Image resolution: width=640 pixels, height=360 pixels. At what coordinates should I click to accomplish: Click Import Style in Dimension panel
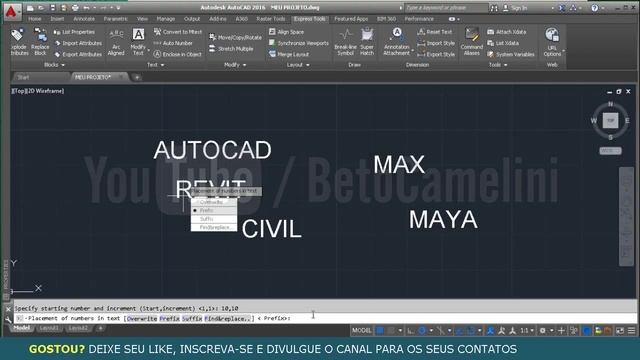436,43
